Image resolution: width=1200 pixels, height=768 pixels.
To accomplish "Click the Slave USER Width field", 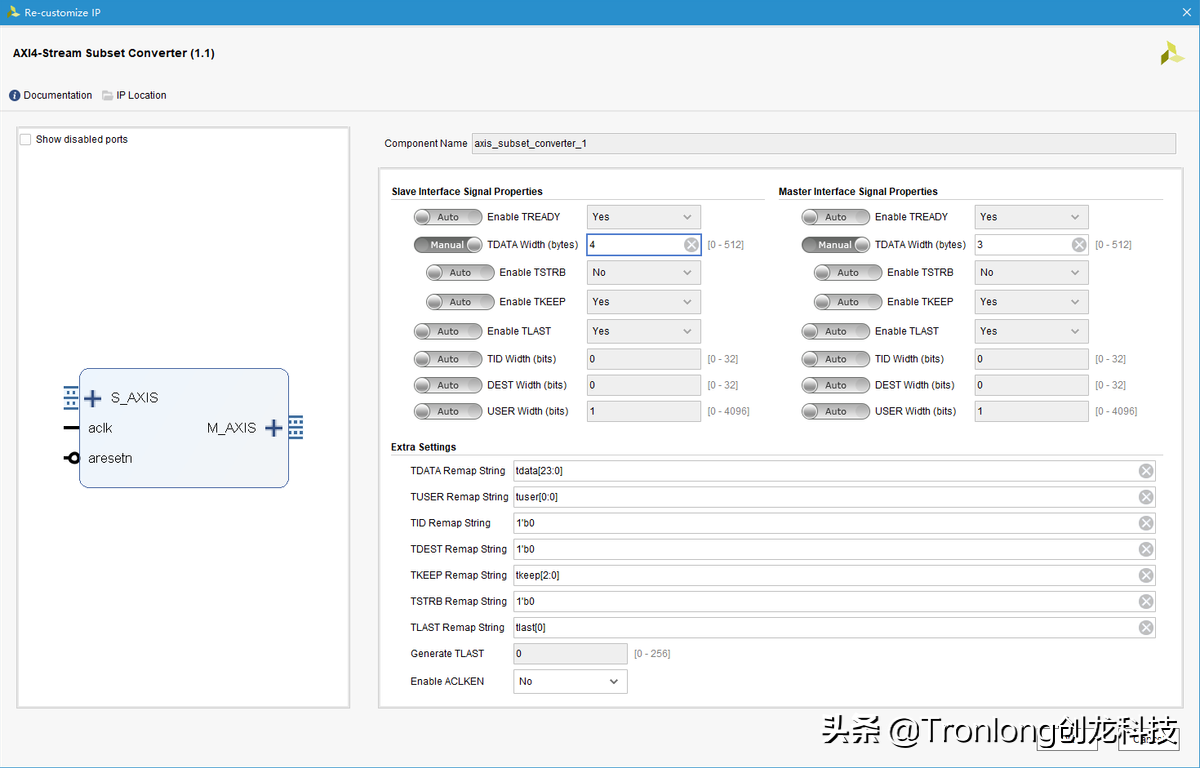I will point(644,411).
